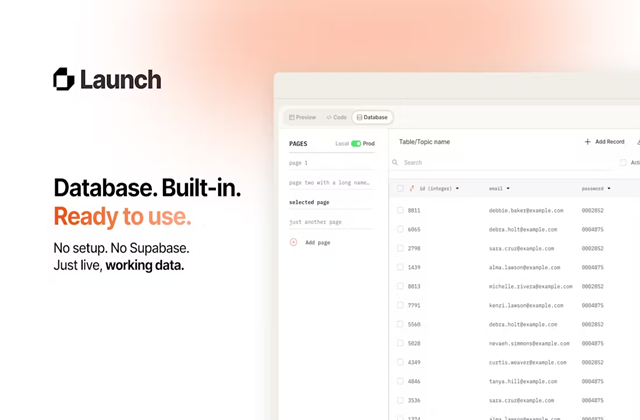Click id value 6065
Image resolution: width=640 pixels, height=420 pixels.
tap(414, 229)
